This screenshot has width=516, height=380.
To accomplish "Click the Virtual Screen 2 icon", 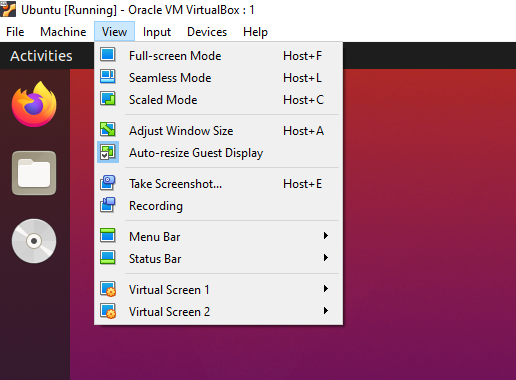I will (x=108, y=311).
